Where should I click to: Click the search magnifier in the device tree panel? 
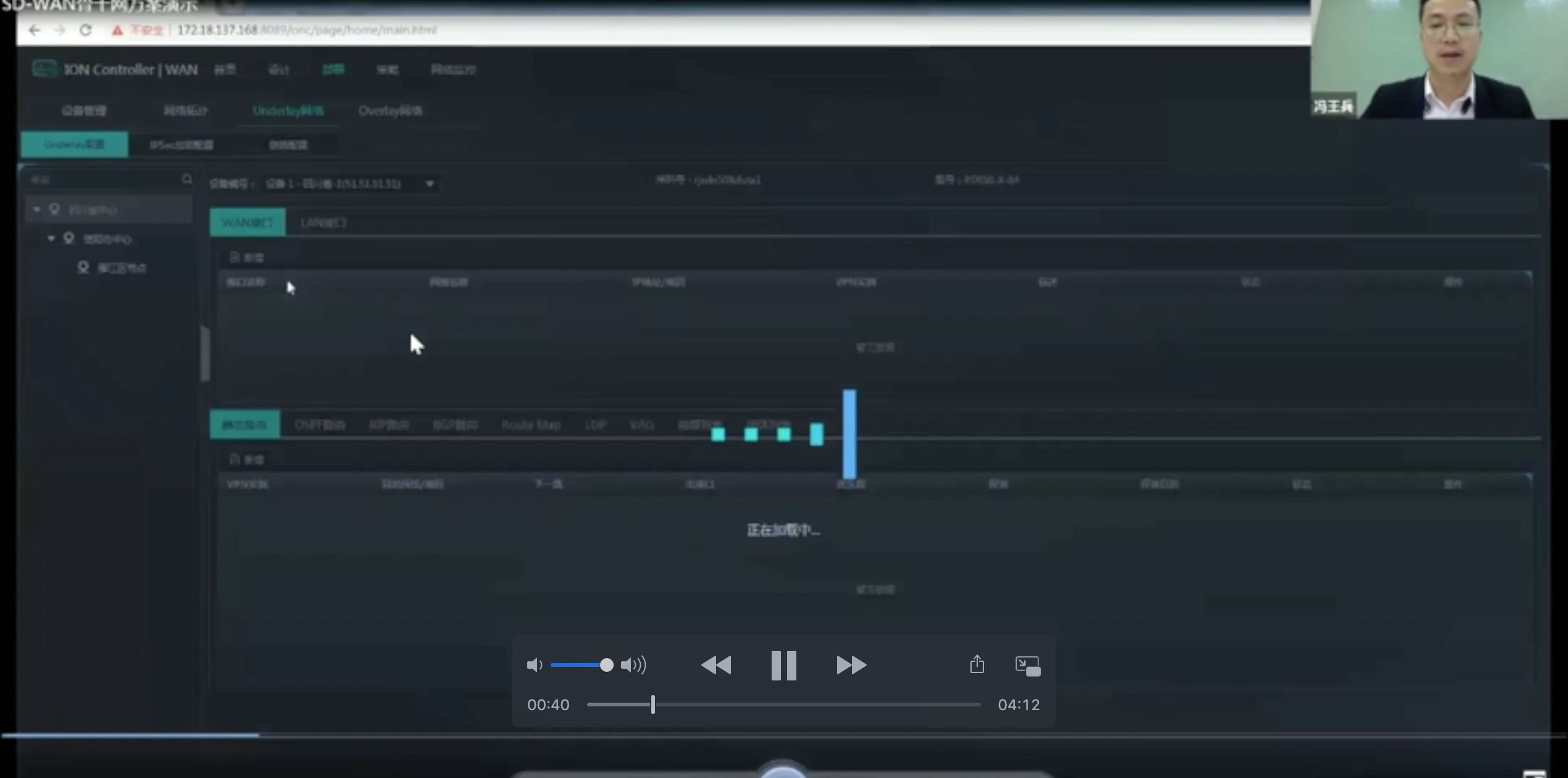pyautogui.click(x=187, y=179)
